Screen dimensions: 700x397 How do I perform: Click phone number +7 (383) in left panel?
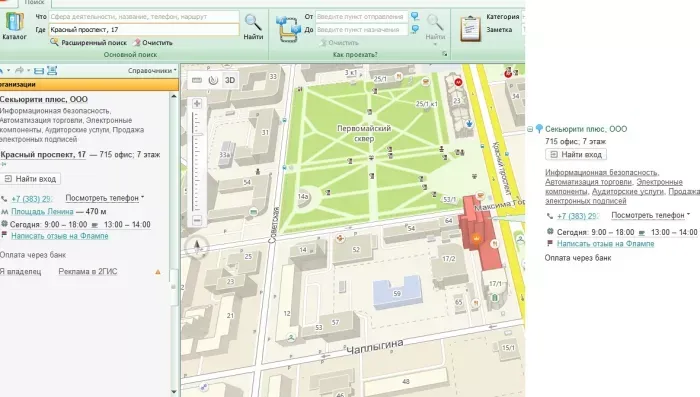click(x=32, y=199)
